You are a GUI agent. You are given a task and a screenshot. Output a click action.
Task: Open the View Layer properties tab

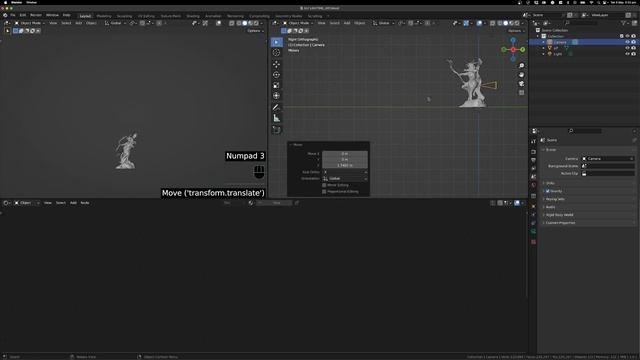click(x=533, y=169)
